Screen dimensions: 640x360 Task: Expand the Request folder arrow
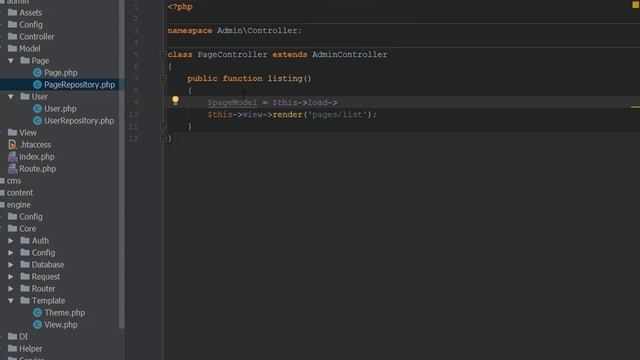(11, 277)
